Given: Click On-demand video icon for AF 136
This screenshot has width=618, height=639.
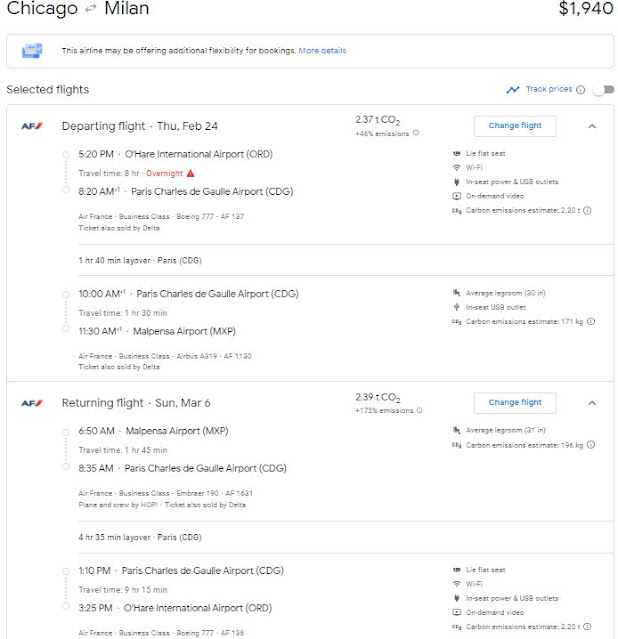Looking at the screenshot, I should (x=457, y=613).
